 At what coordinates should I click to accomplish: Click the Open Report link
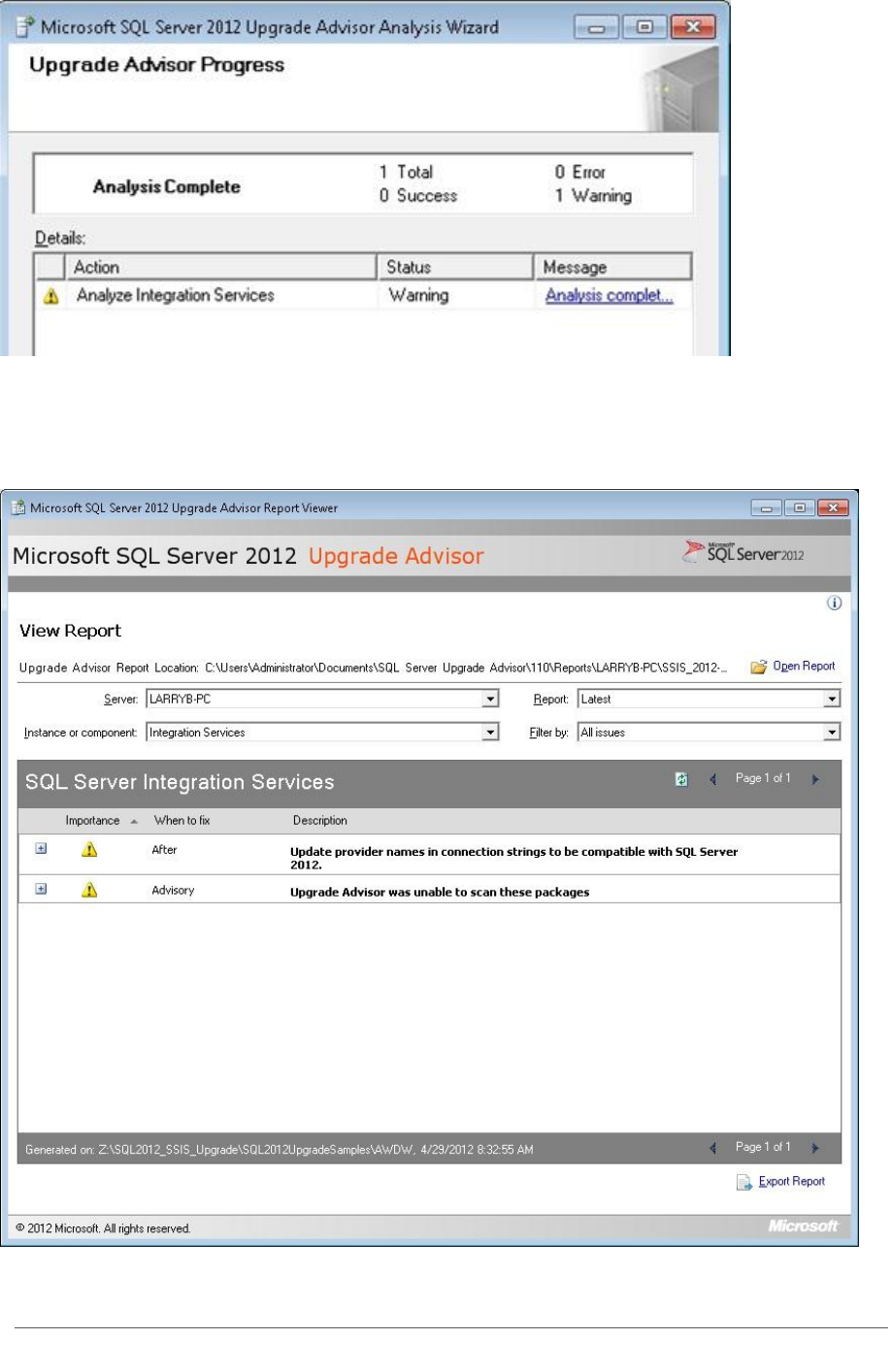click(x=804, y=667)
